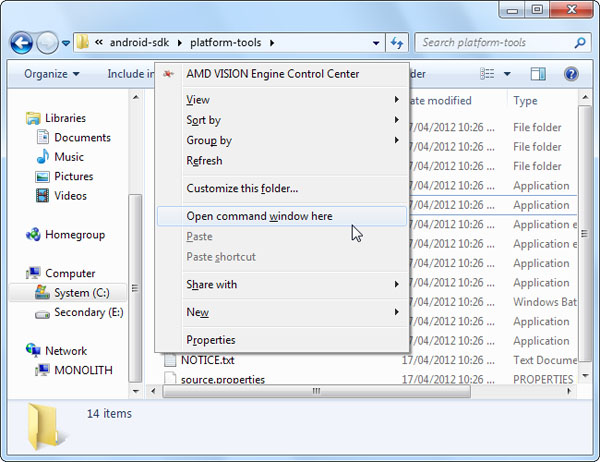
Task: Click horizontal scrollbar right arrow
Action: click(569, 391)
